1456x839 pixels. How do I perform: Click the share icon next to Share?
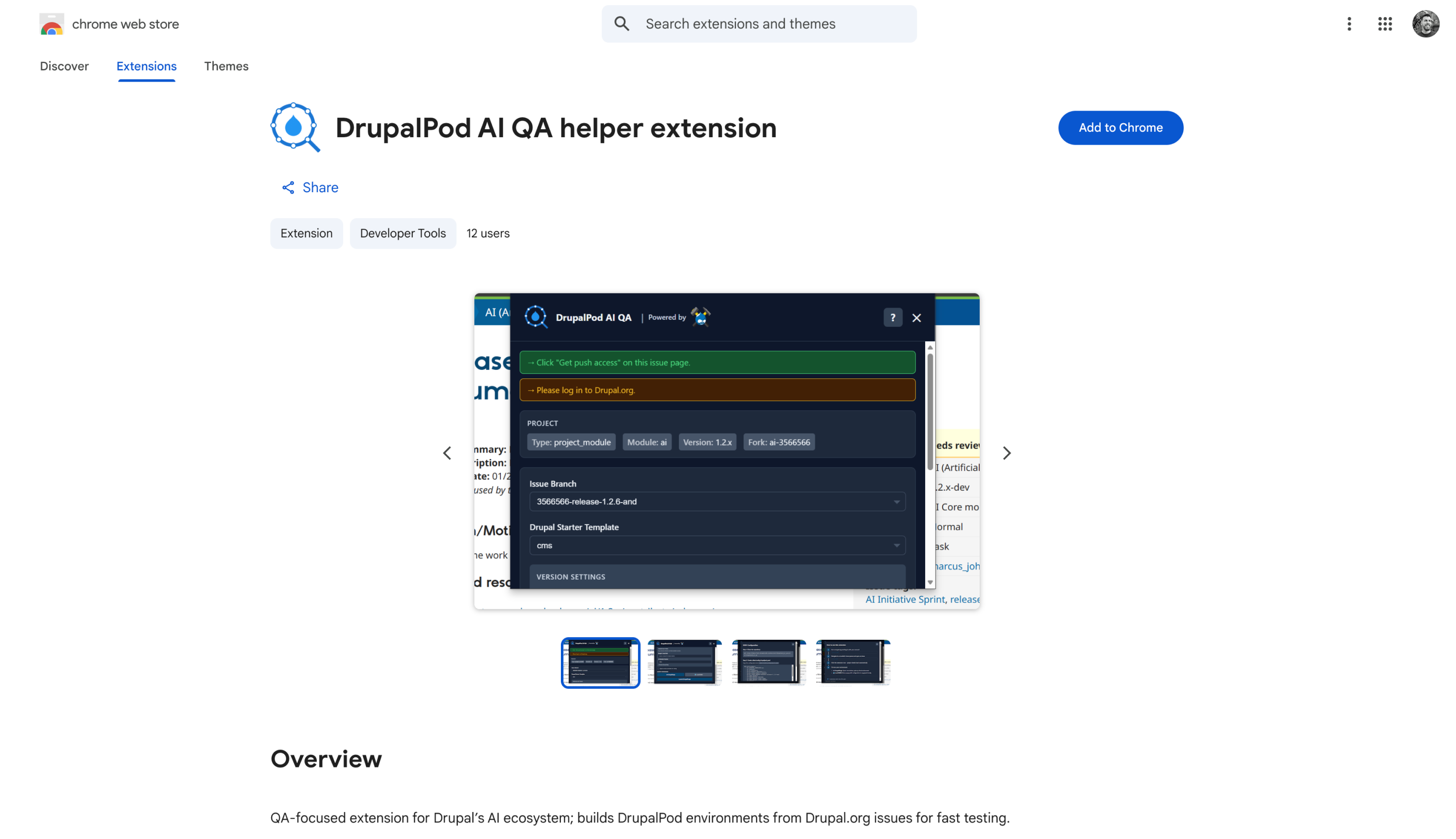288,187
